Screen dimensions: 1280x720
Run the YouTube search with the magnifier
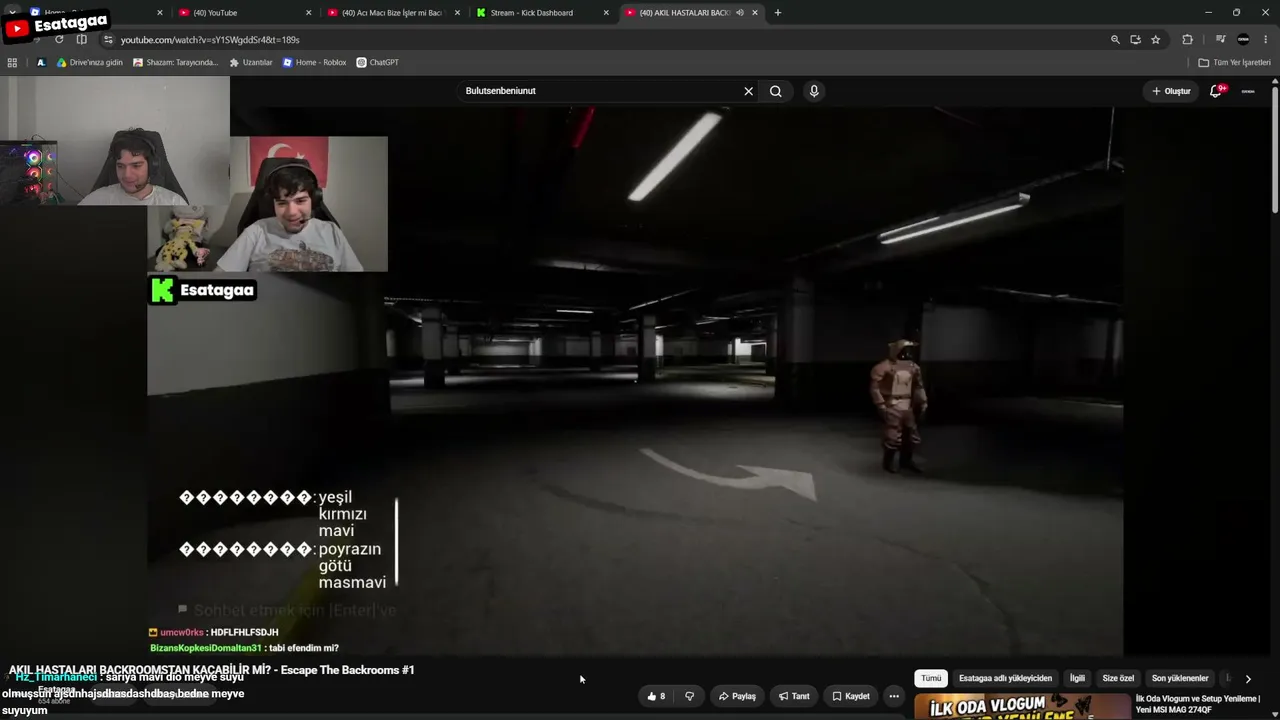(776, 91)
